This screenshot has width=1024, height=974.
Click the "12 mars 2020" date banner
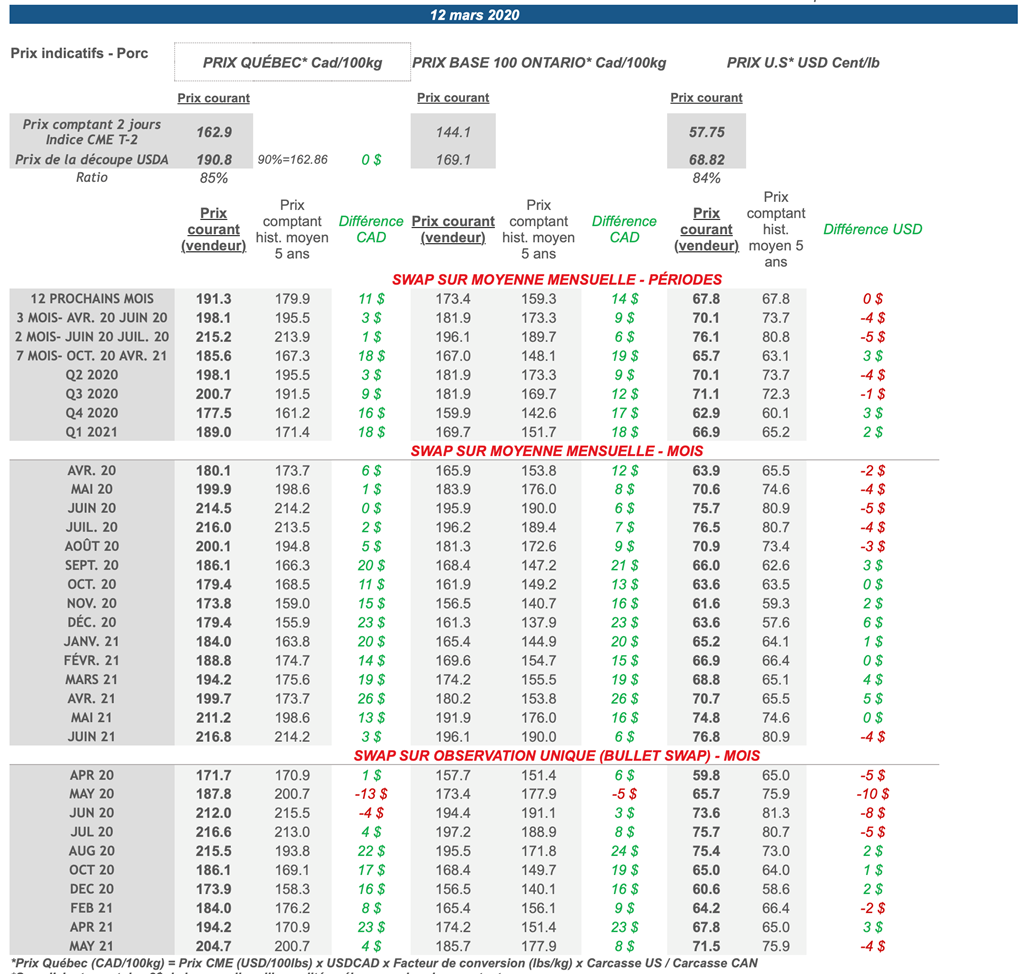click(475, 15)
